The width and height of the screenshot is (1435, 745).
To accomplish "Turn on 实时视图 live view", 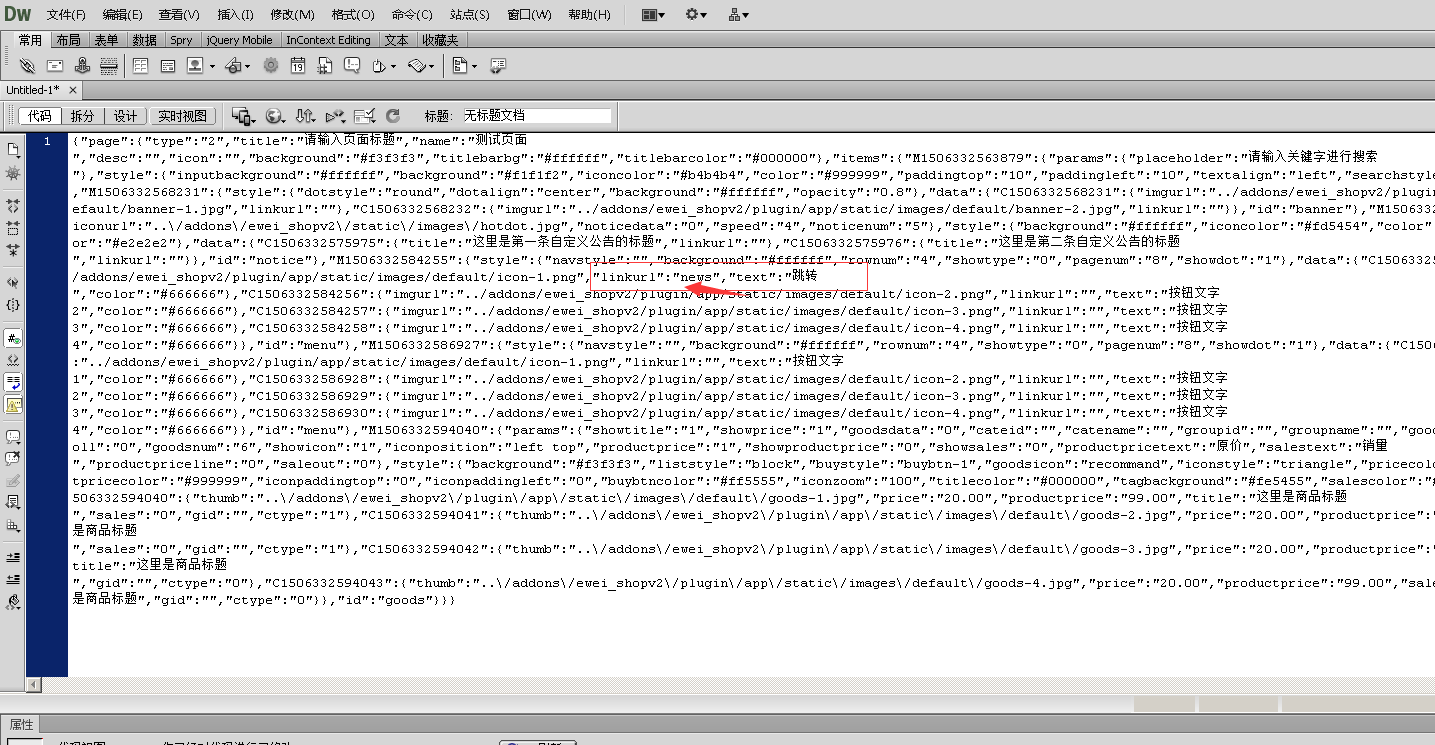I will click(182, 116).
